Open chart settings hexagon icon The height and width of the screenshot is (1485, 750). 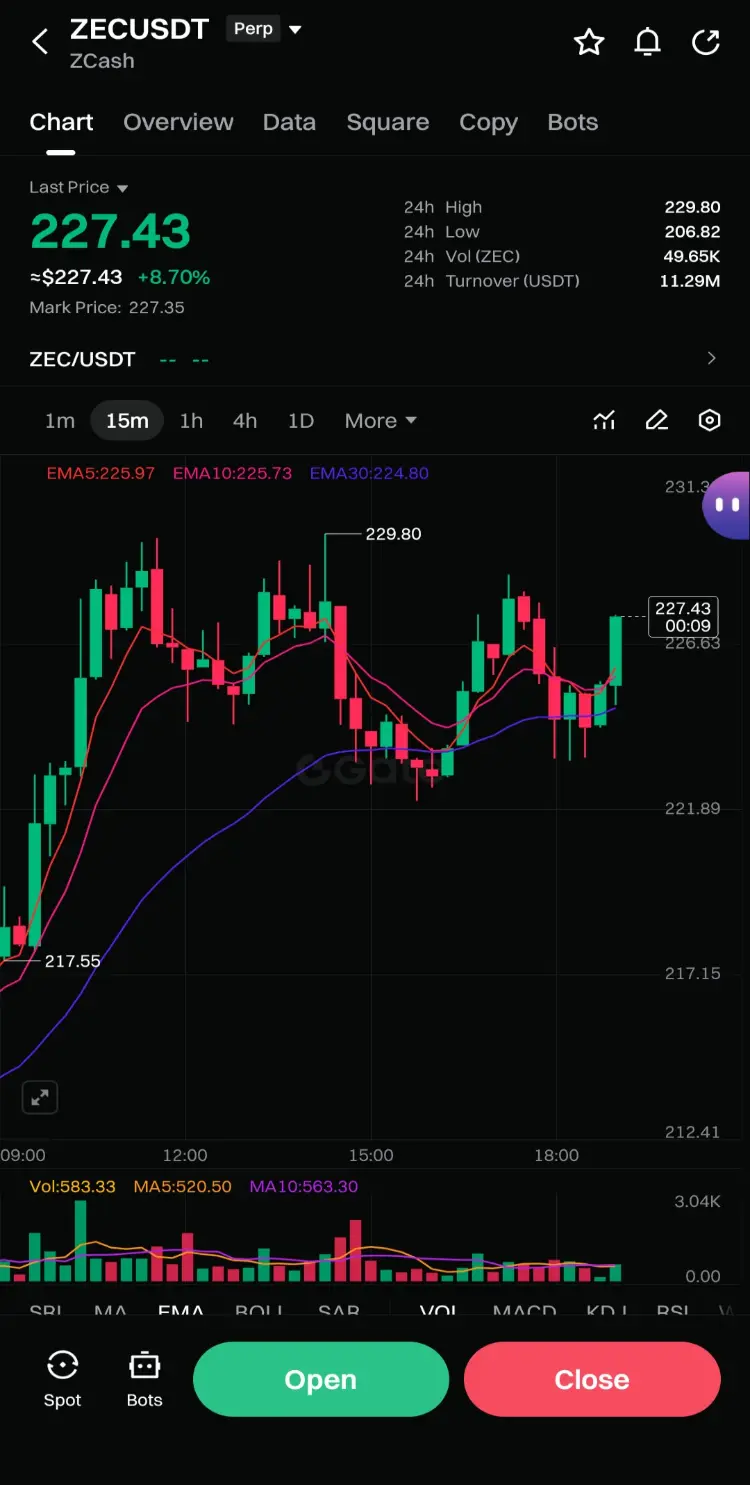(709, 421)
